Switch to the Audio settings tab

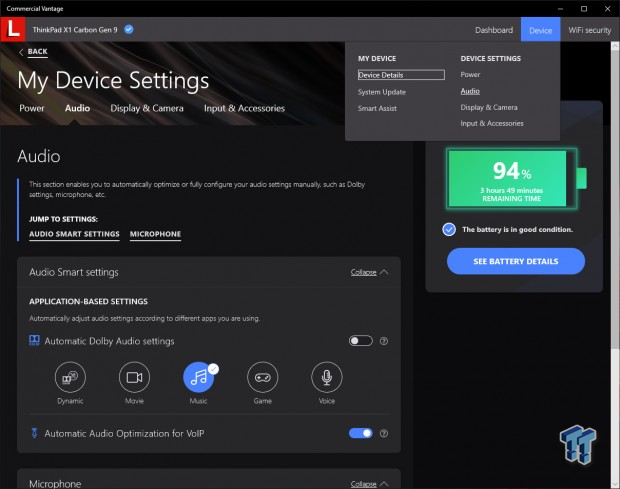click(x=78, y=108)
